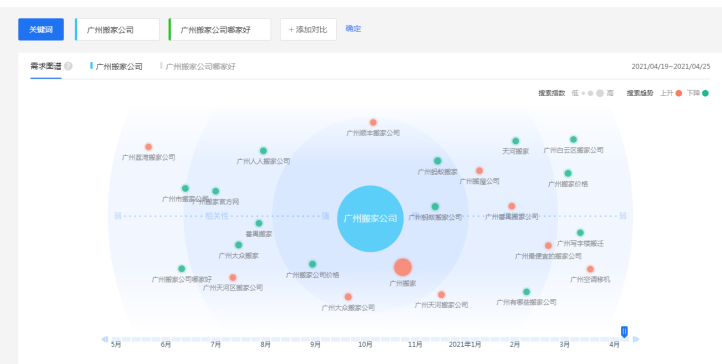Viewport: 722px width, 364px height.
Task: Jump timeline to 11月
Action: [415, 345]
